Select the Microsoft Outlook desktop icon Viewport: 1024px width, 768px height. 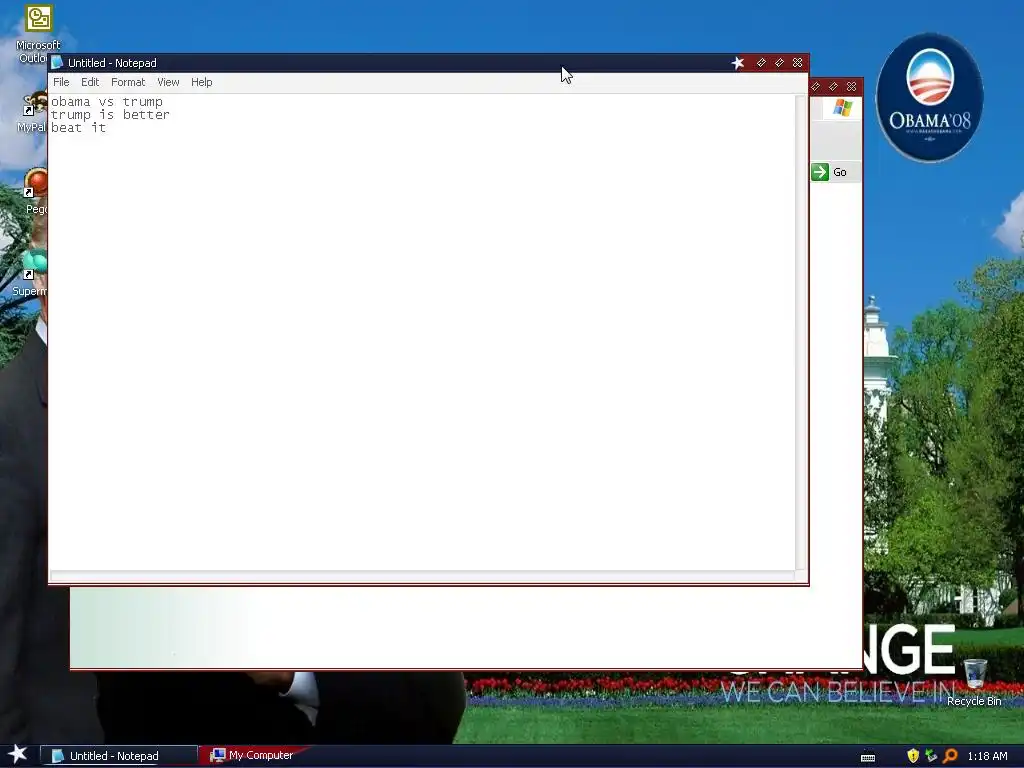click(38, 35)
